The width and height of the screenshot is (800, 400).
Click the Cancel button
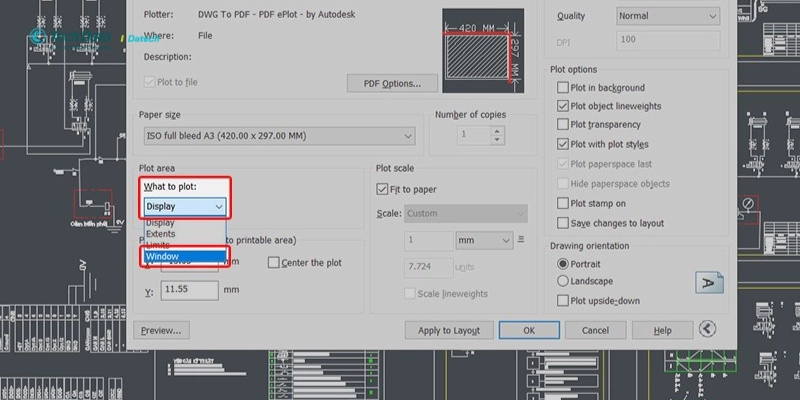coord(595,331)
